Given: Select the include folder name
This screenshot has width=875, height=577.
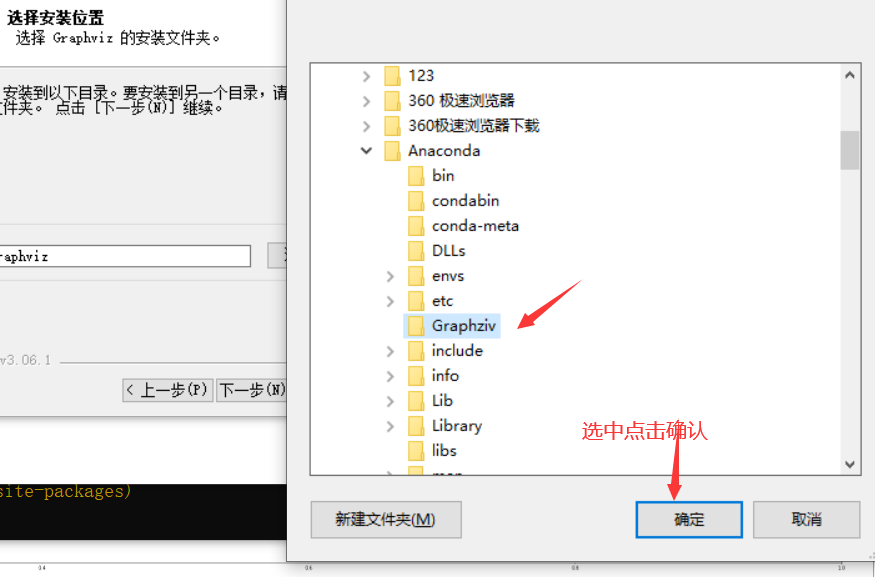Looking at the screenshot, I should [457, 351].
